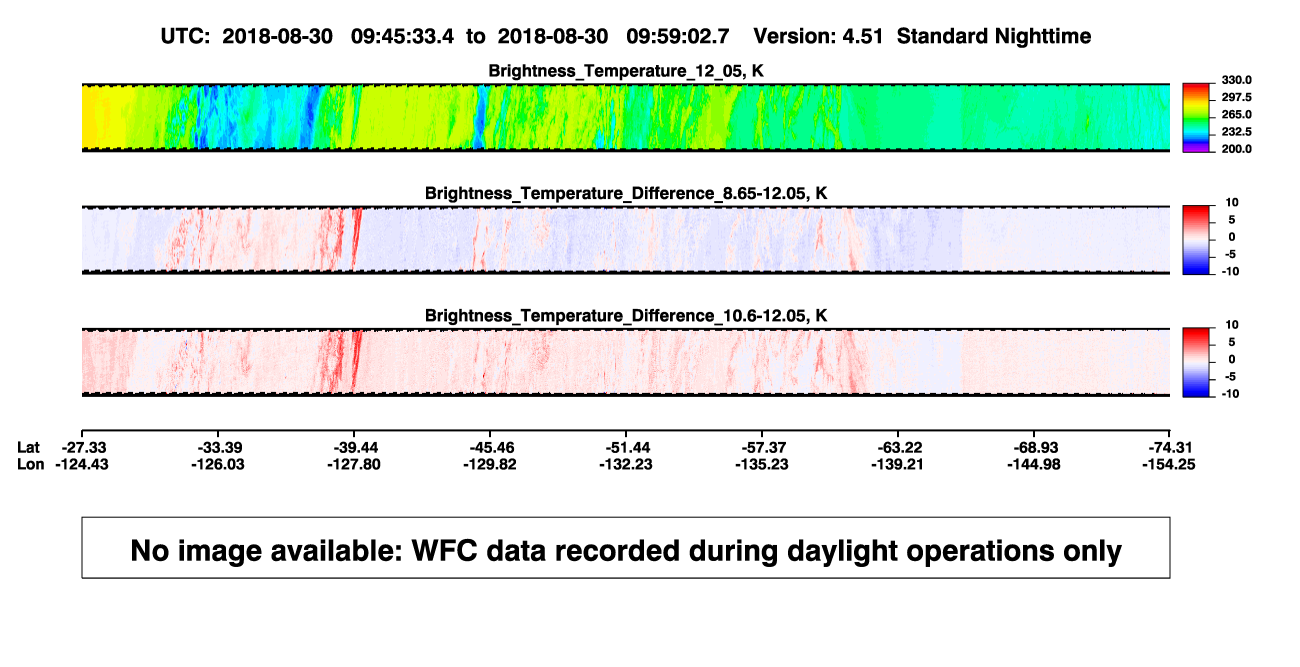Click latitude value -57.37
This screenshot has height=667, width=1300.
tap(762, 447)
